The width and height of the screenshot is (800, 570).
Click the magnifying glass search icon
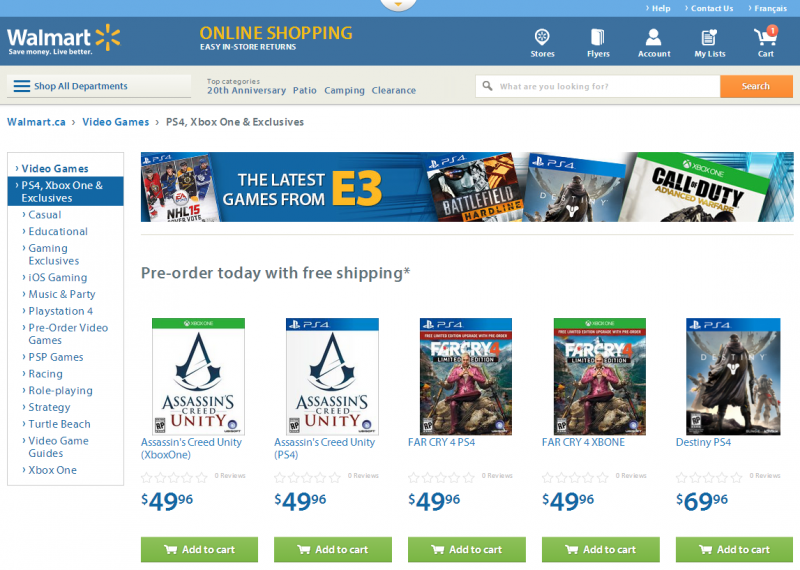[x=488, y=86]
